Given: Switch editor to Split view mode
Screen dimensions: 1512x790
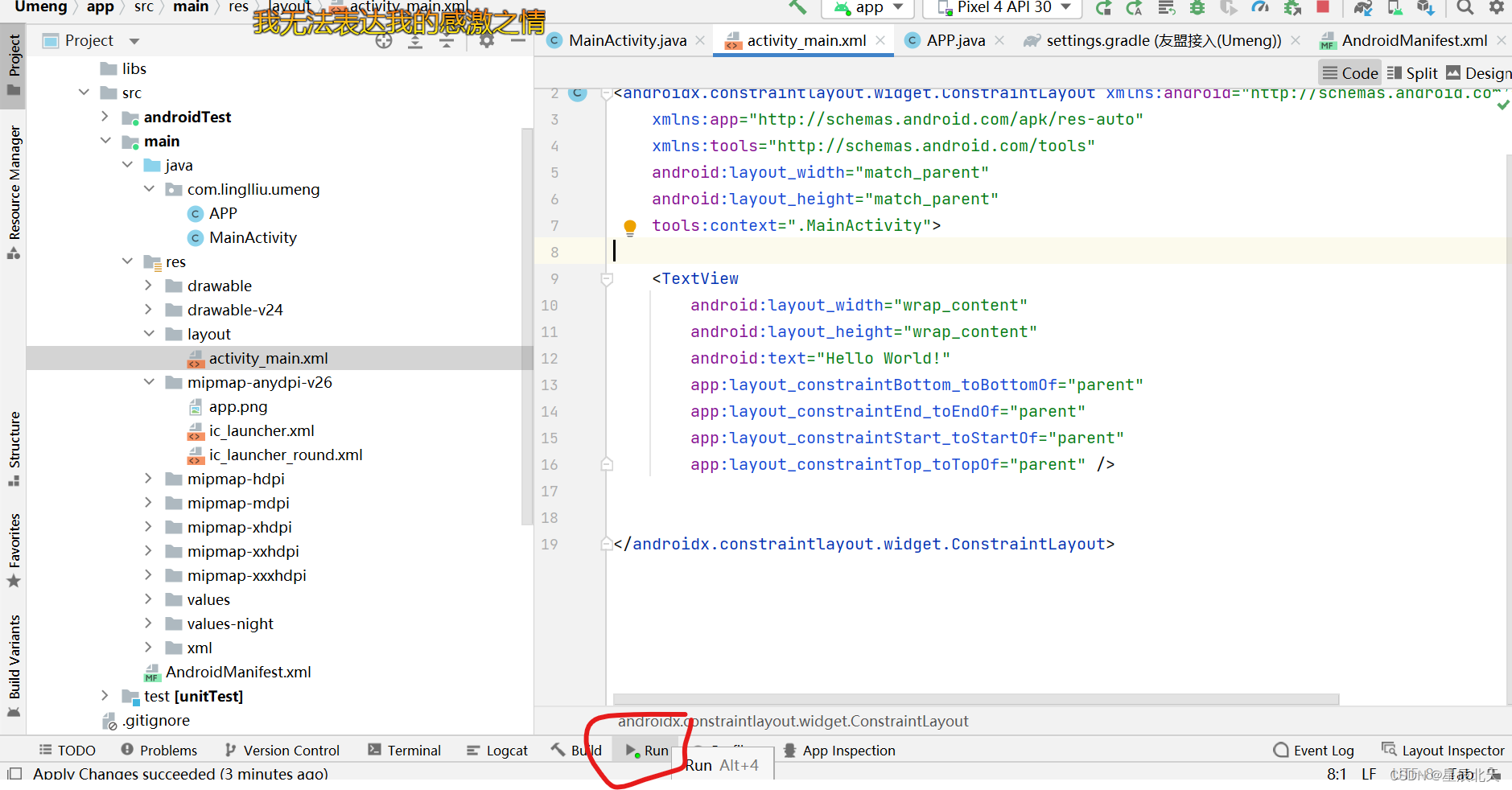Looking at the screenshot, I should [x=1412, y=73].
